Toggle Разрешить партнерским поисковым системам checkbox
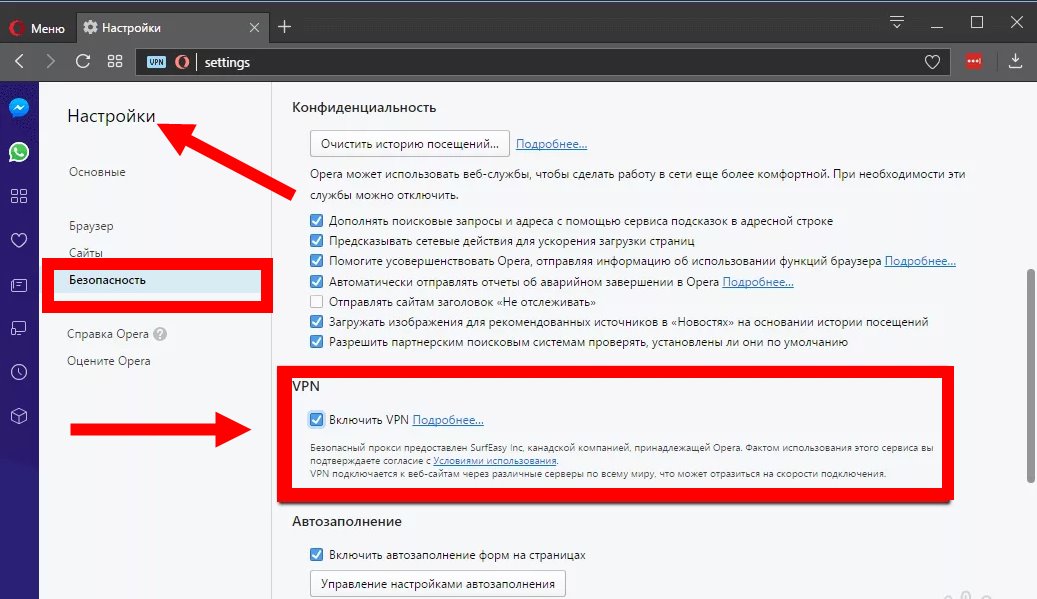This screenshot has height=599, width=1037. (x=317, y=342)
